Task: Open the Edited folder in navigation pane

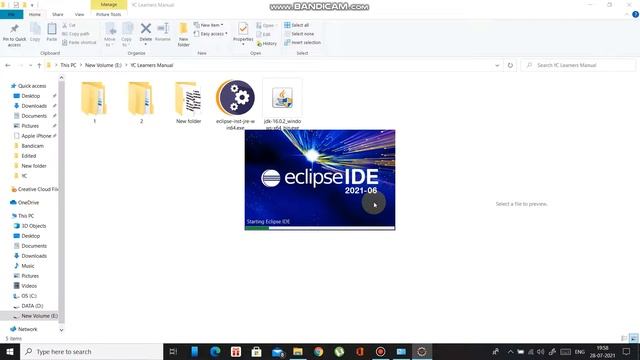Action: click(29, 156)
